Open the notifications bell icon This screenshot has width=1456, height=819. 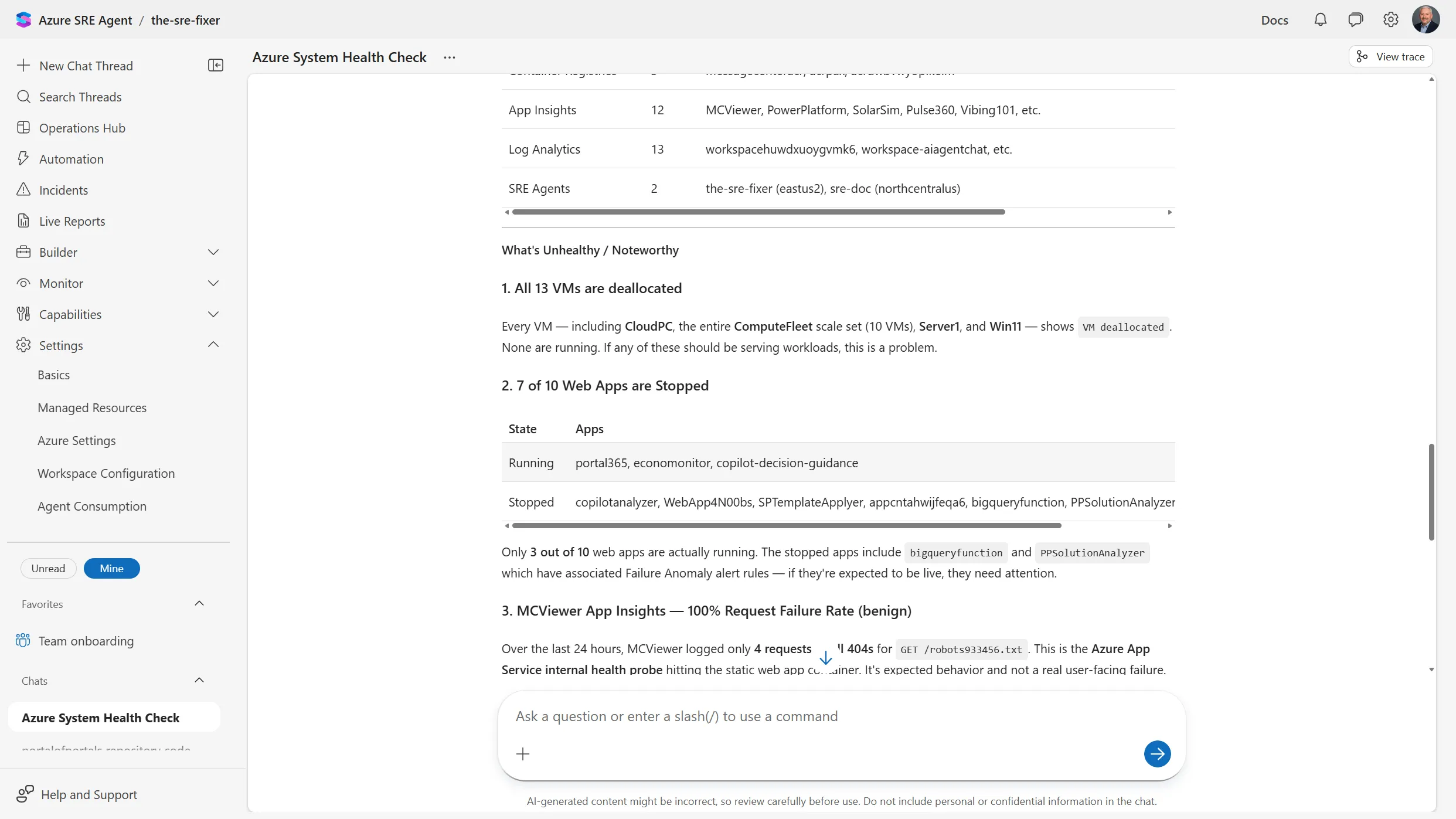[x=1320, y=20]
